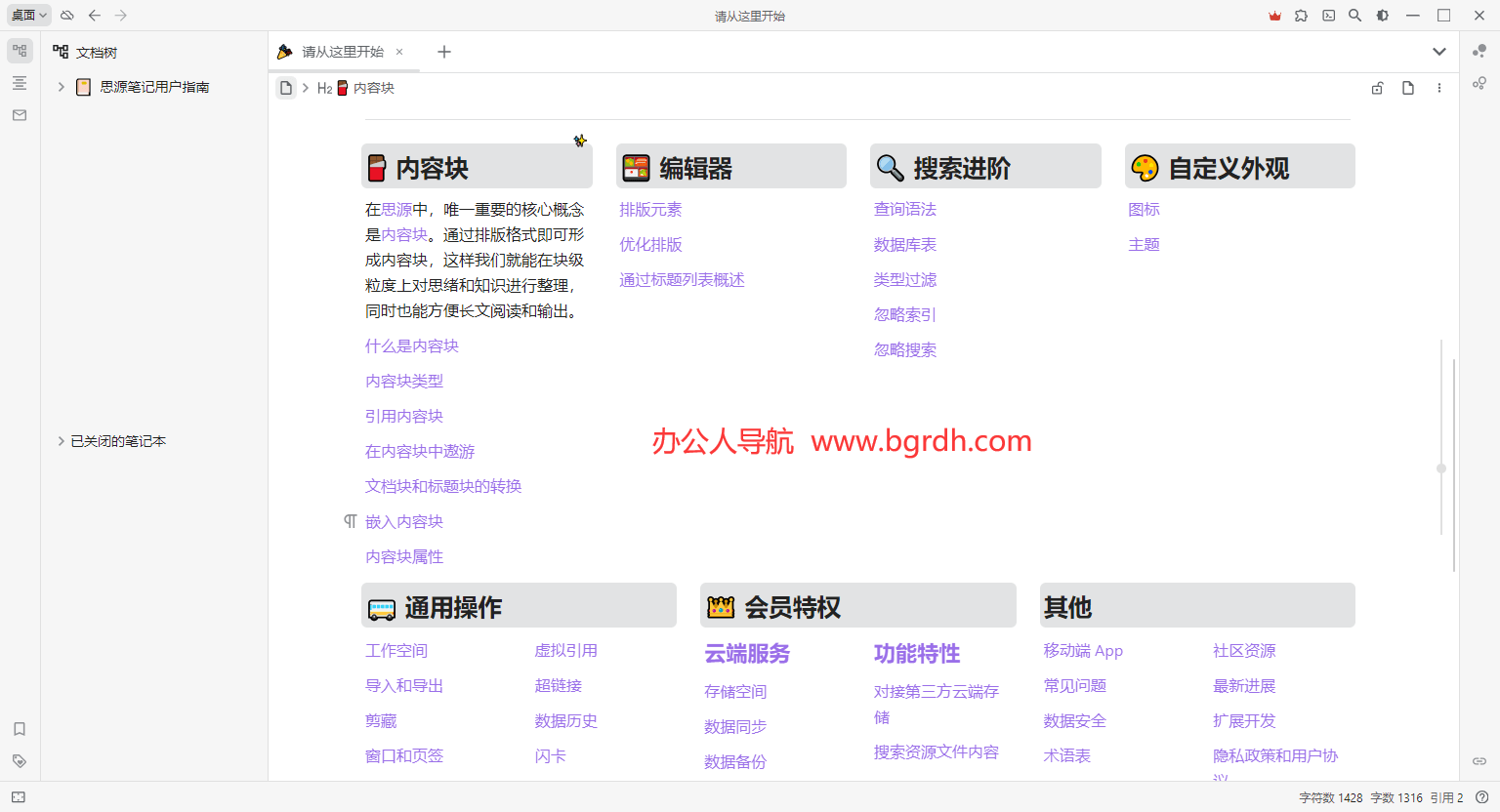This screenshot has height=812, width=1500.
Task: Open global search via the magnifier icon
Action: [1354, 15]
